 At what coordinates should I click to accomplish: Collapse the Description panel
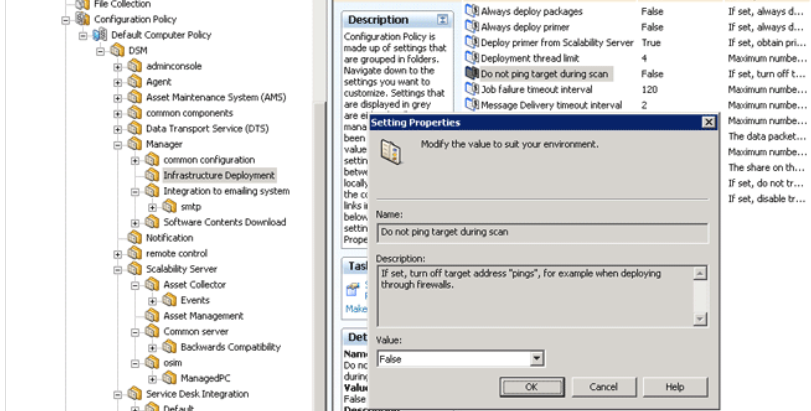(x=442, y=20)
